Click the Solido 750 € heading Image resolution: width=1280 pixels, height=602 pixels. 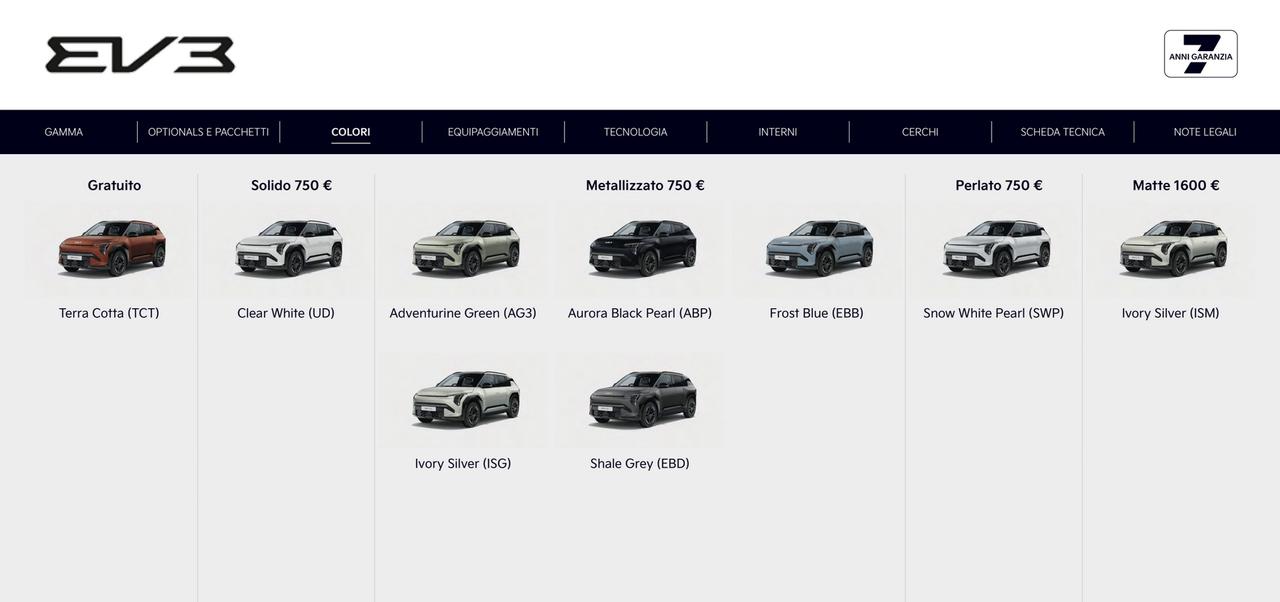[292, 185]
